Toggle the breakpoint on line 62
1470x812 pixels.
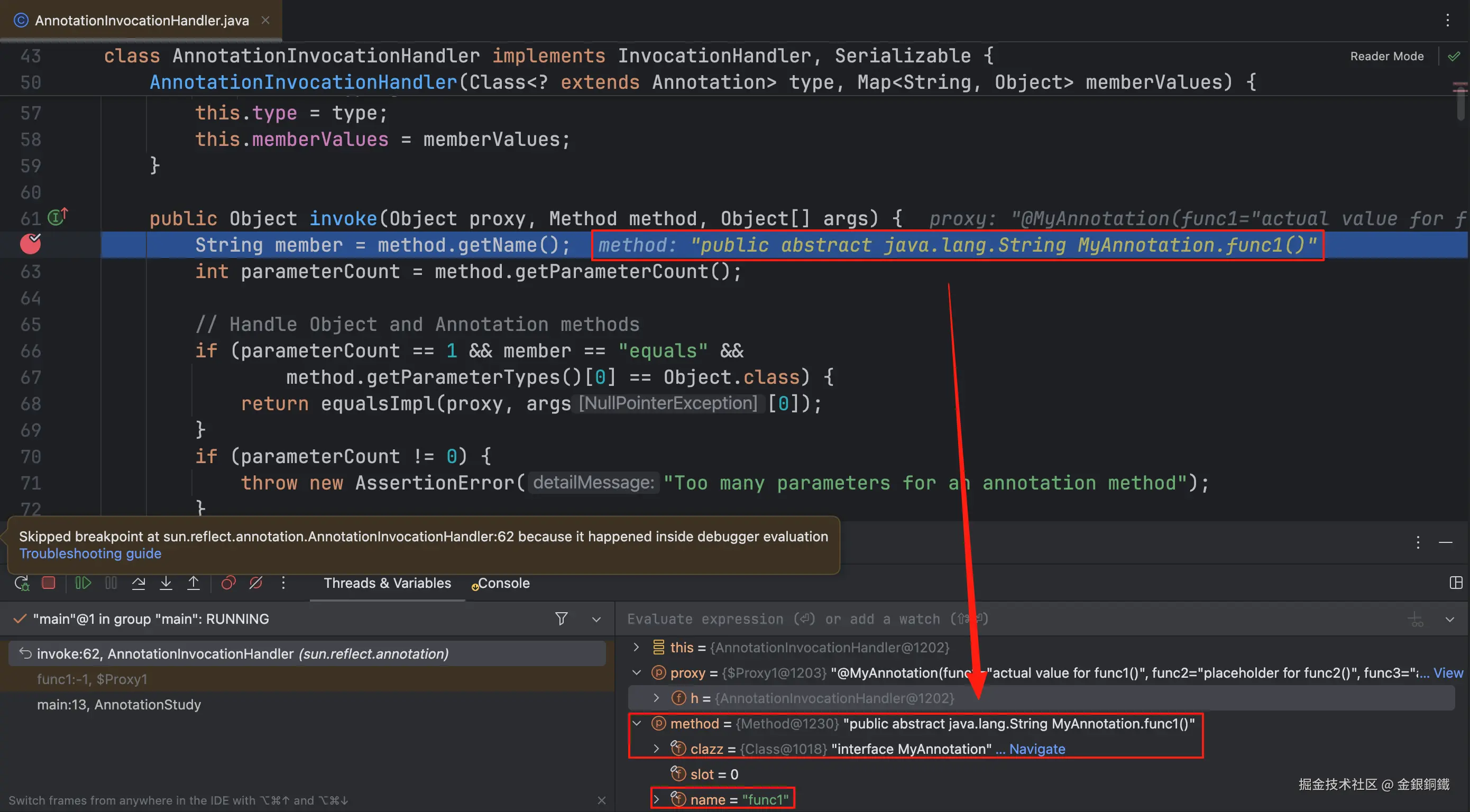click(x=30, y=244)
